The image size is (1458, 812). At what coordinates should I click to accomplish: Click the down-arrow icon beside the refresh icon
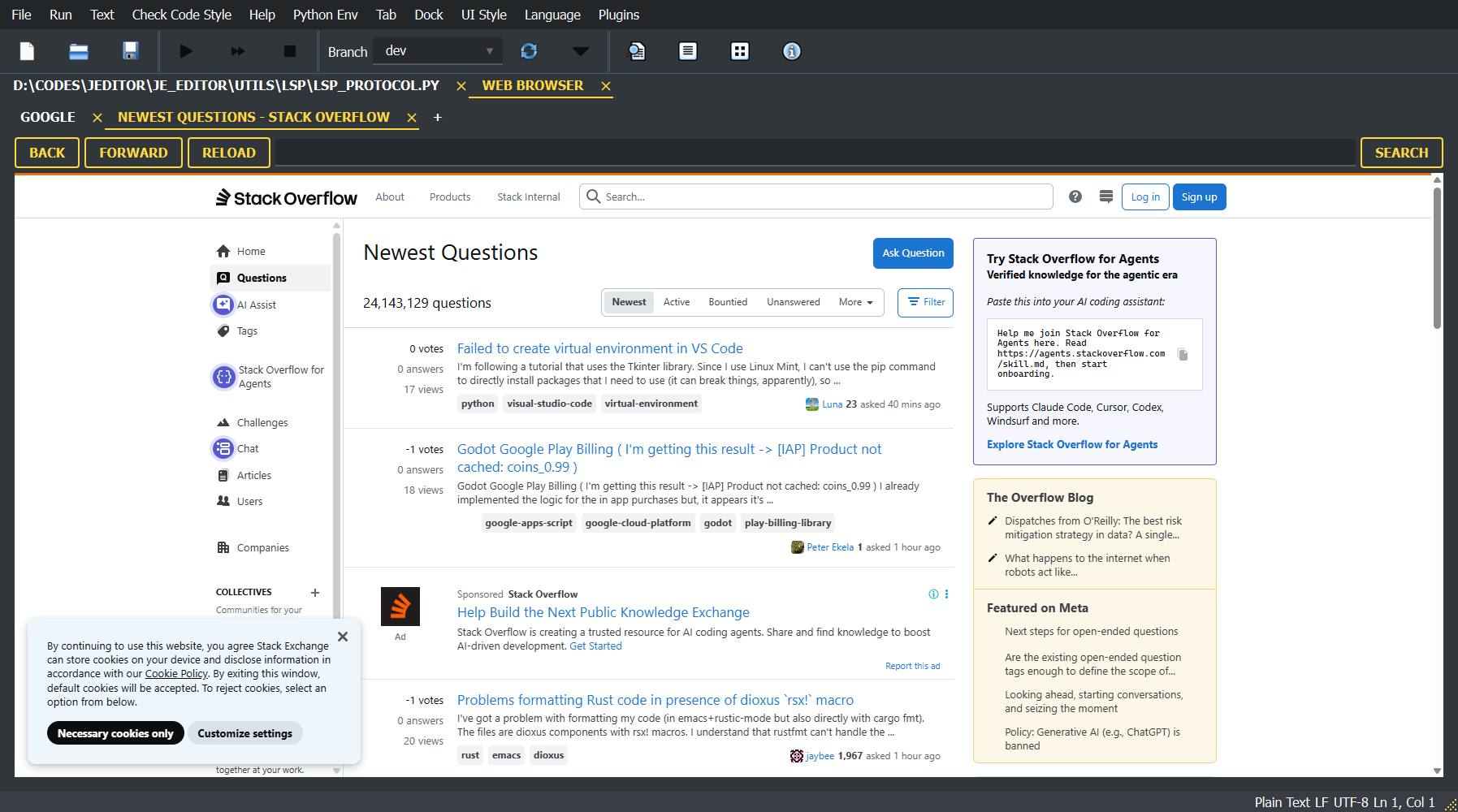coord(581,51)
